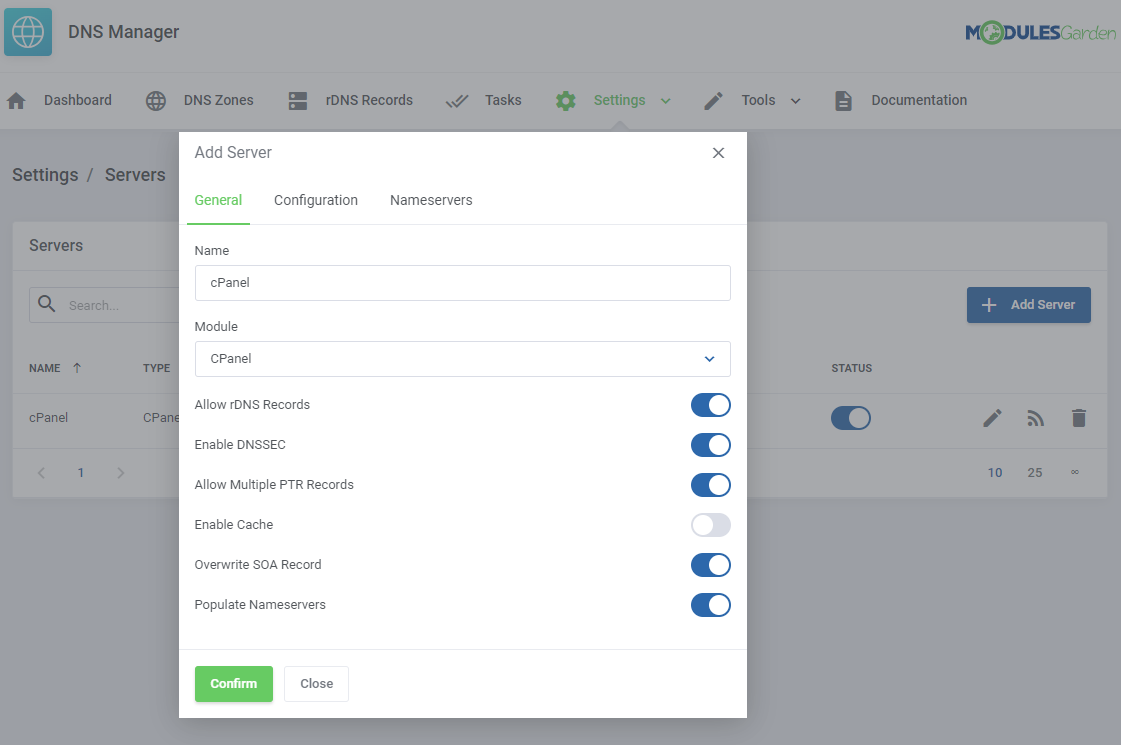Show 25 entries per page
The width and height of the screenshot is (1121, 745).
(x=1034, y=473)
